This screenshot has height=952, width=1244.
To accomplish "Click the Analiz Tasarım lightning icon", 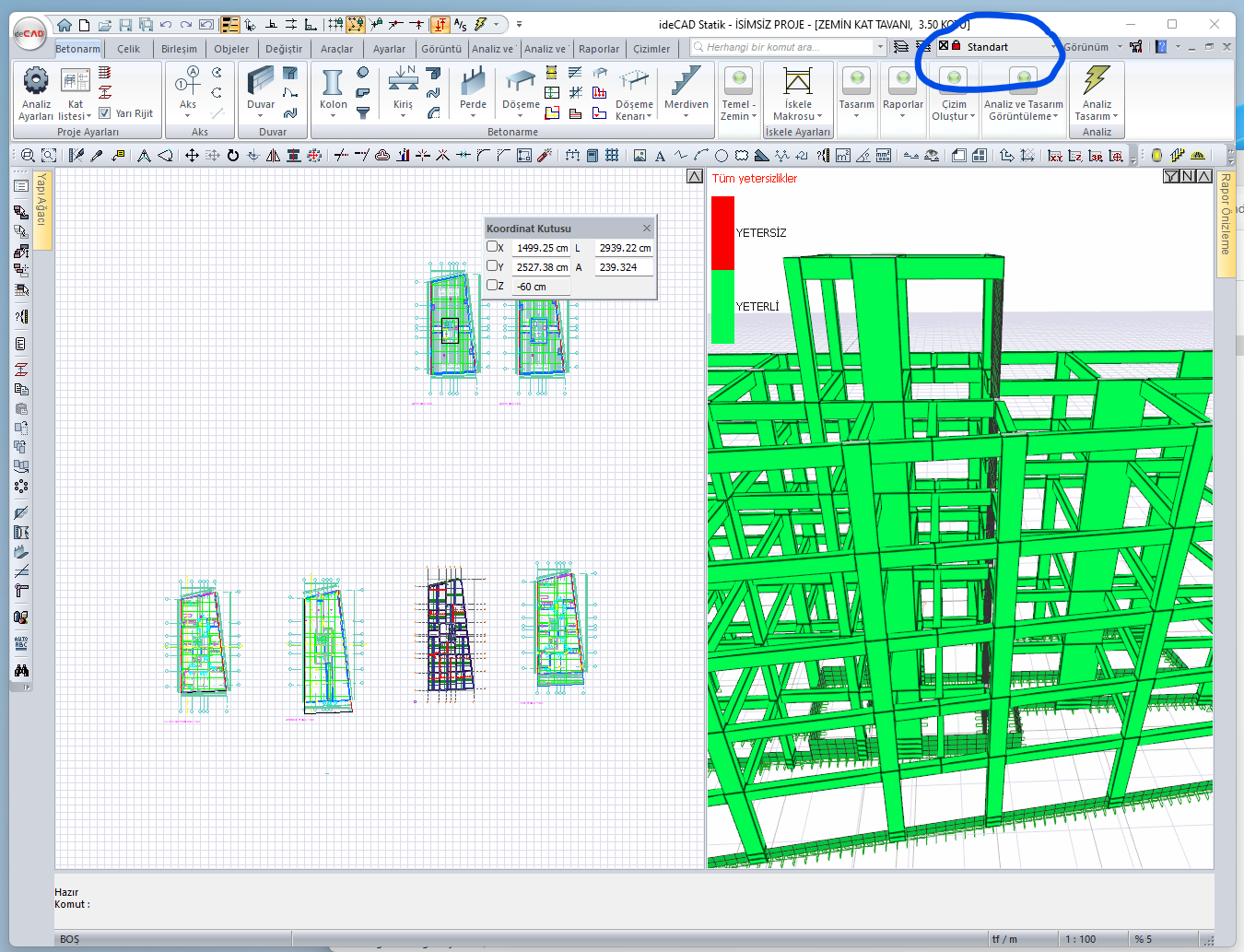I will coord(1097,81).
